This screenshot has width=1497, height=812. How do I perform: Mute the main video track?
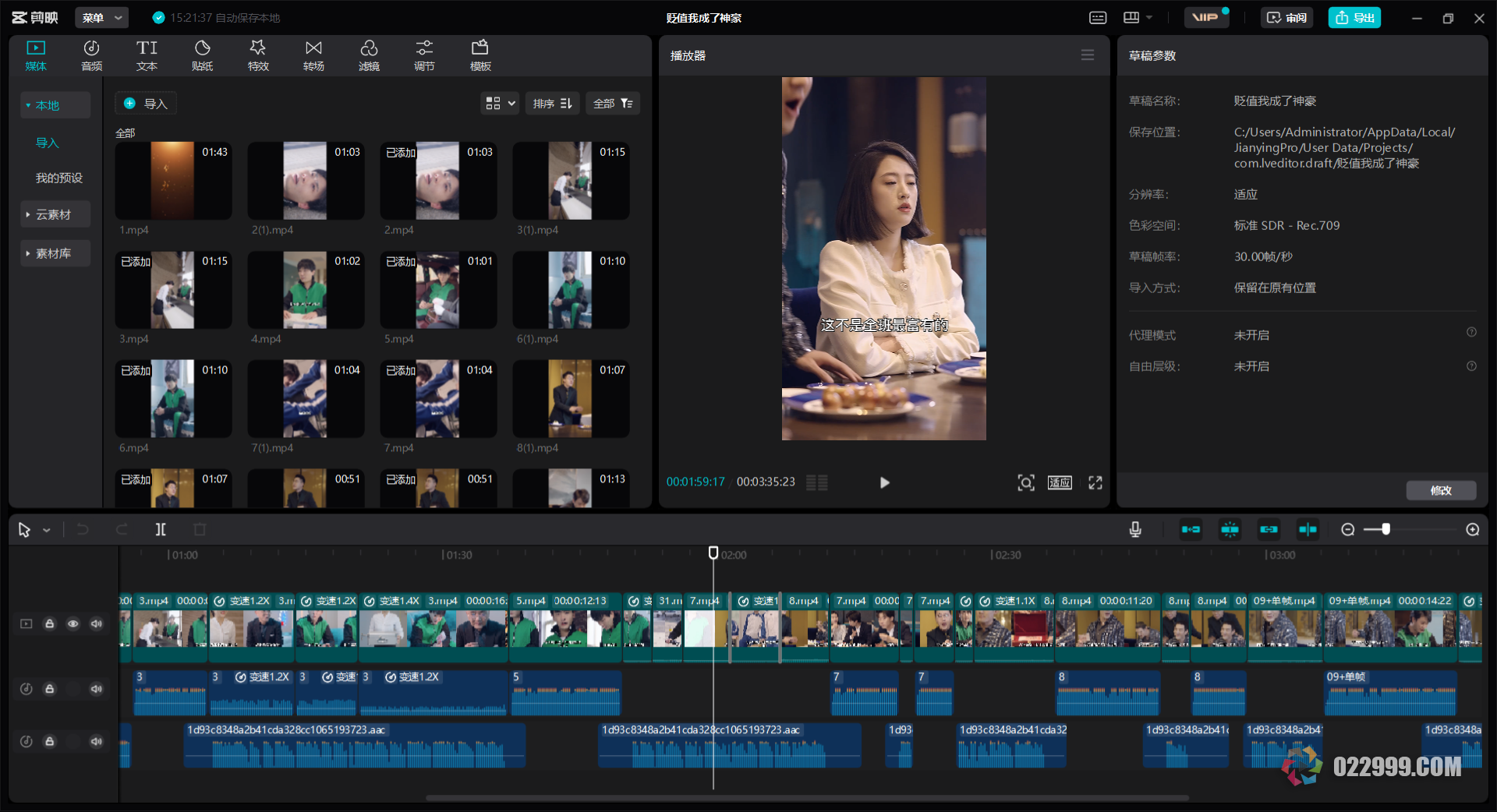(x=96, y=623)
